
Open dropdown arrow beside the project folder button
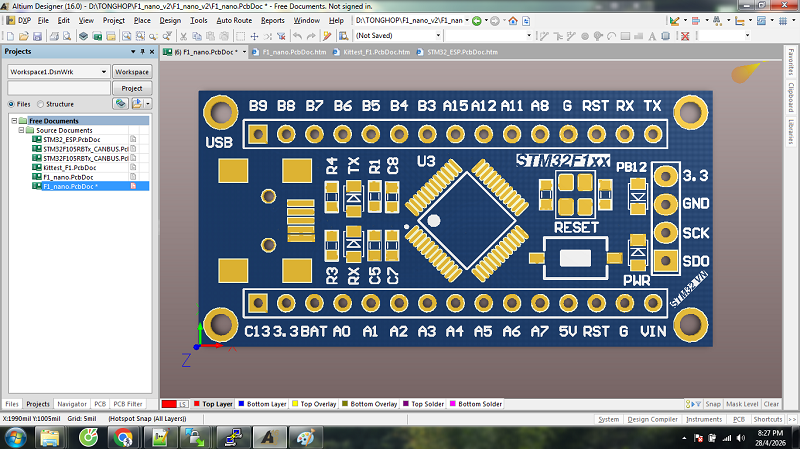pos(148,104)
